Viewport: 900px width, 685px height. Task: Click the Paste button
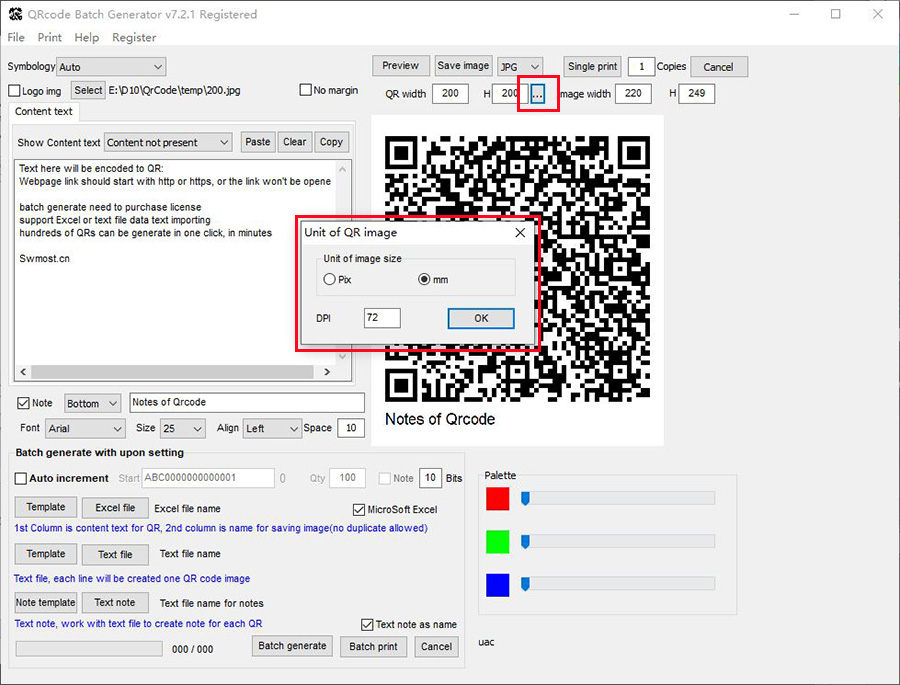tap(258, 142)
